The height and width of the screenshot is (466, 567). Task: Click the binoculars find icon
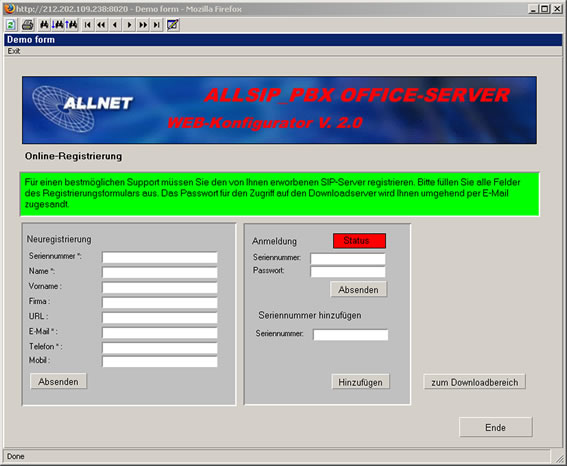(44, 25)
